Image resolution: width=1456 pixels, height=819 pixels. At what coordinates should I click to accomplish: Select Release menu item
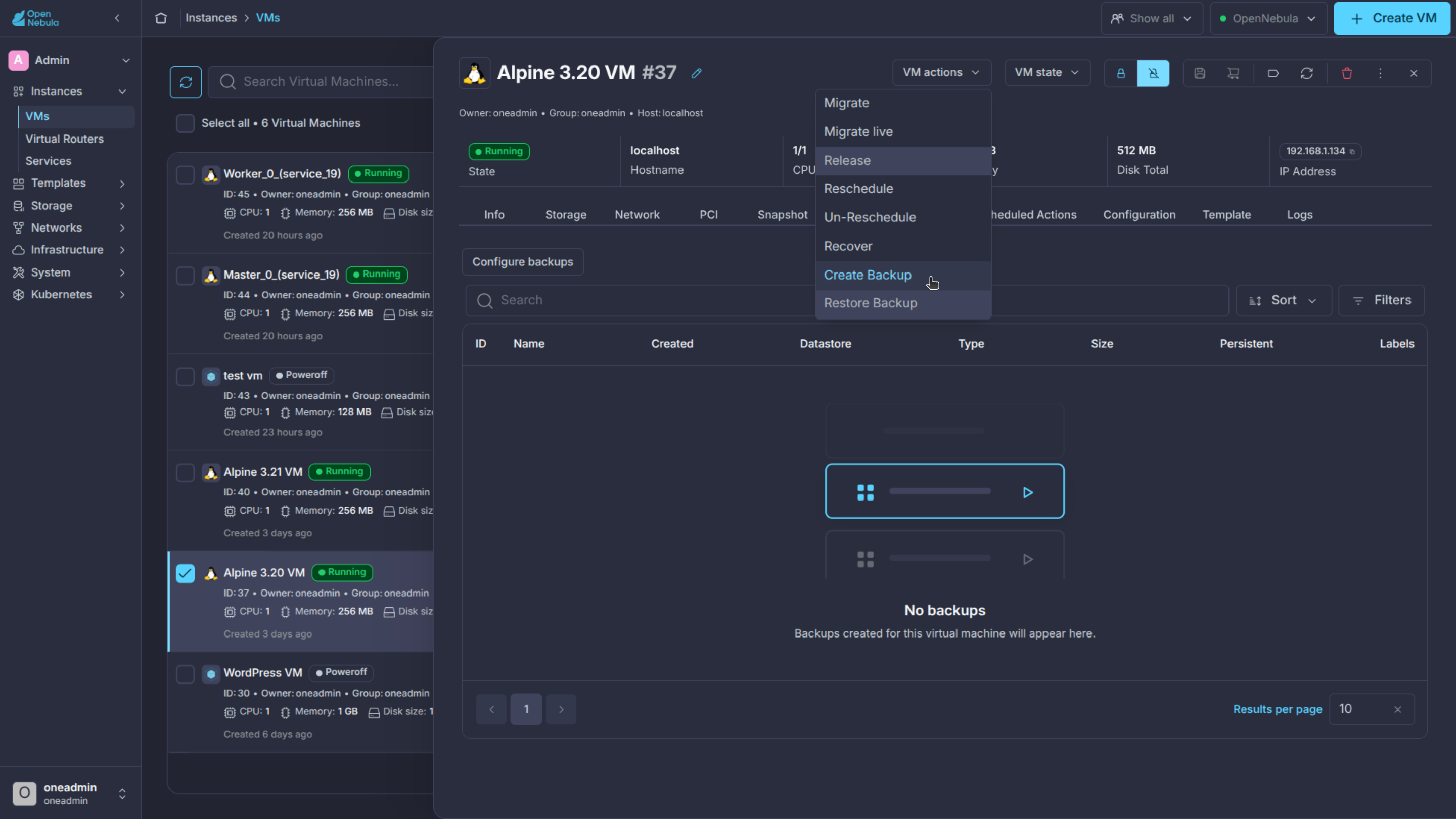(x=903, y=161)
